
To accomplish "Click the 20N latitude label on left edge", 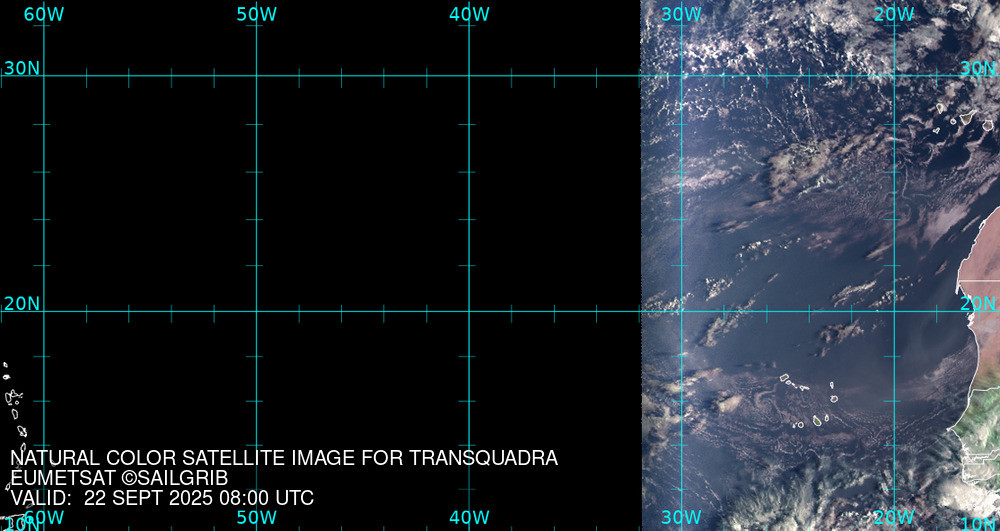I will point(21,304).
